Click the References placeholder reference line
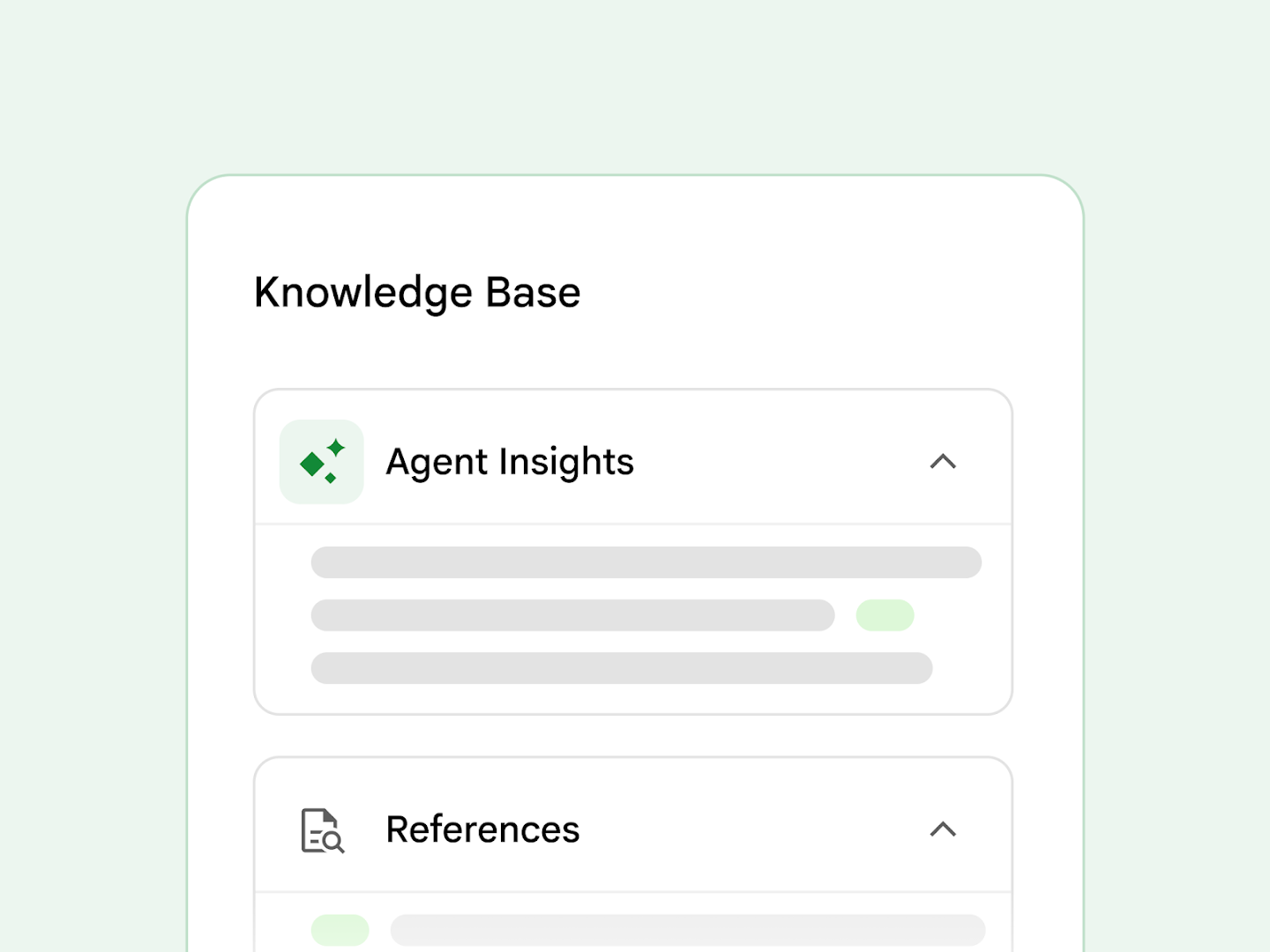 click(688, 930)
